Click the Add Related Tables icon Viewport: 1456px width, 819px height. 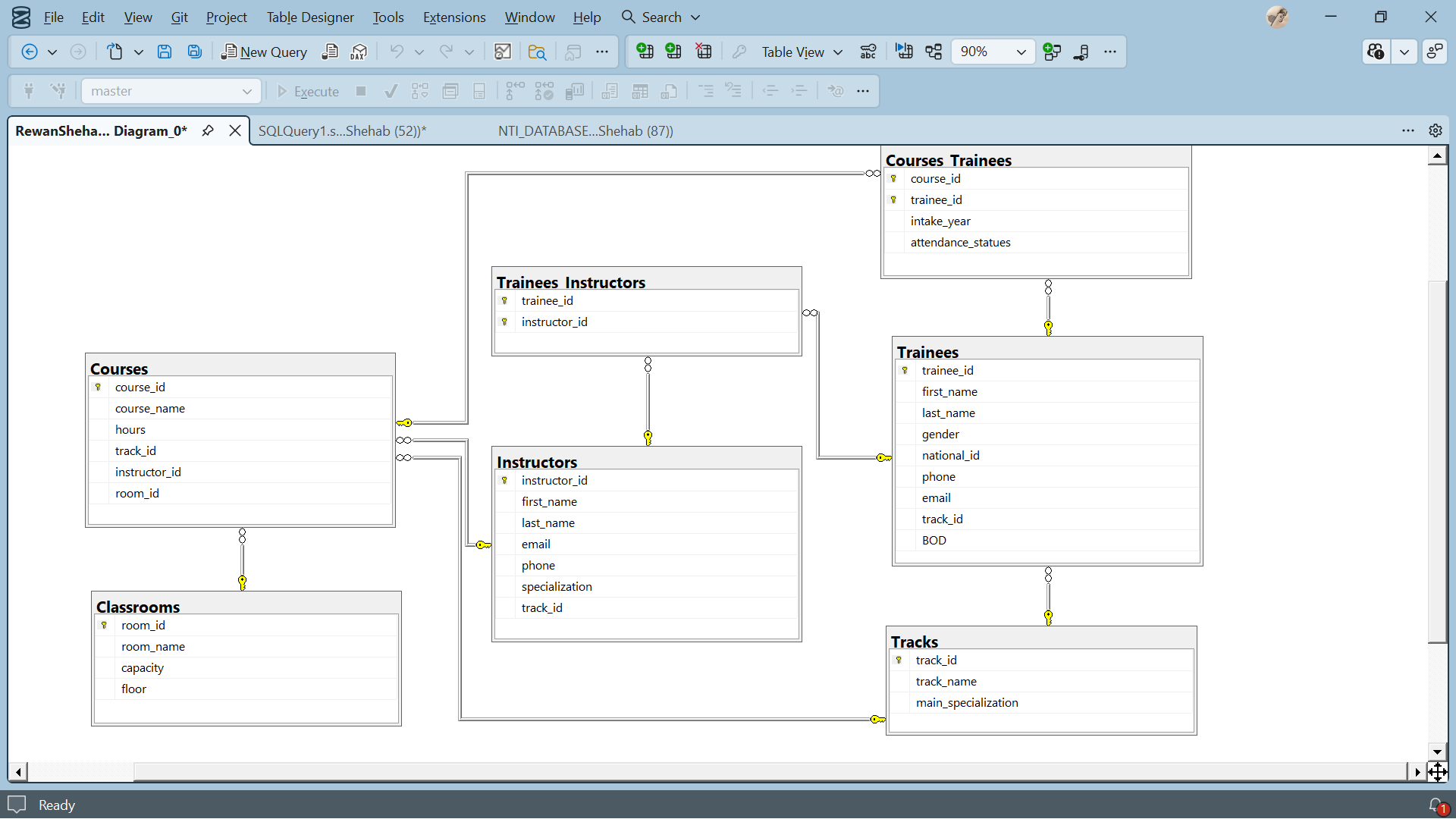pyautogui.click(x=1052, y=52)
